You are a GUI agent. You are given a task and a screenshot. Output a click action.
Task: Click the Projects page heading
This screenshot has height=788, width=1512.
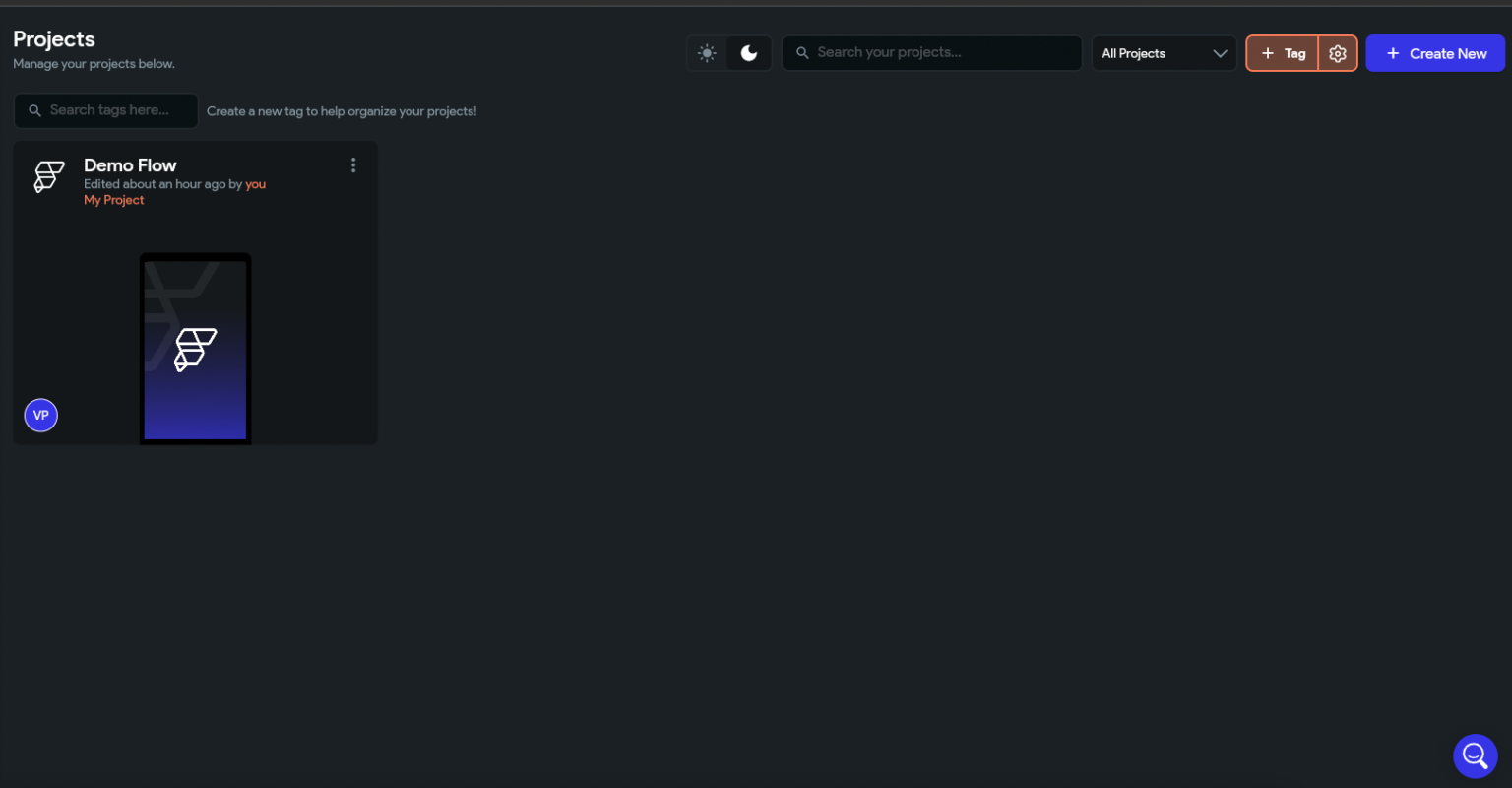[54, 39]
